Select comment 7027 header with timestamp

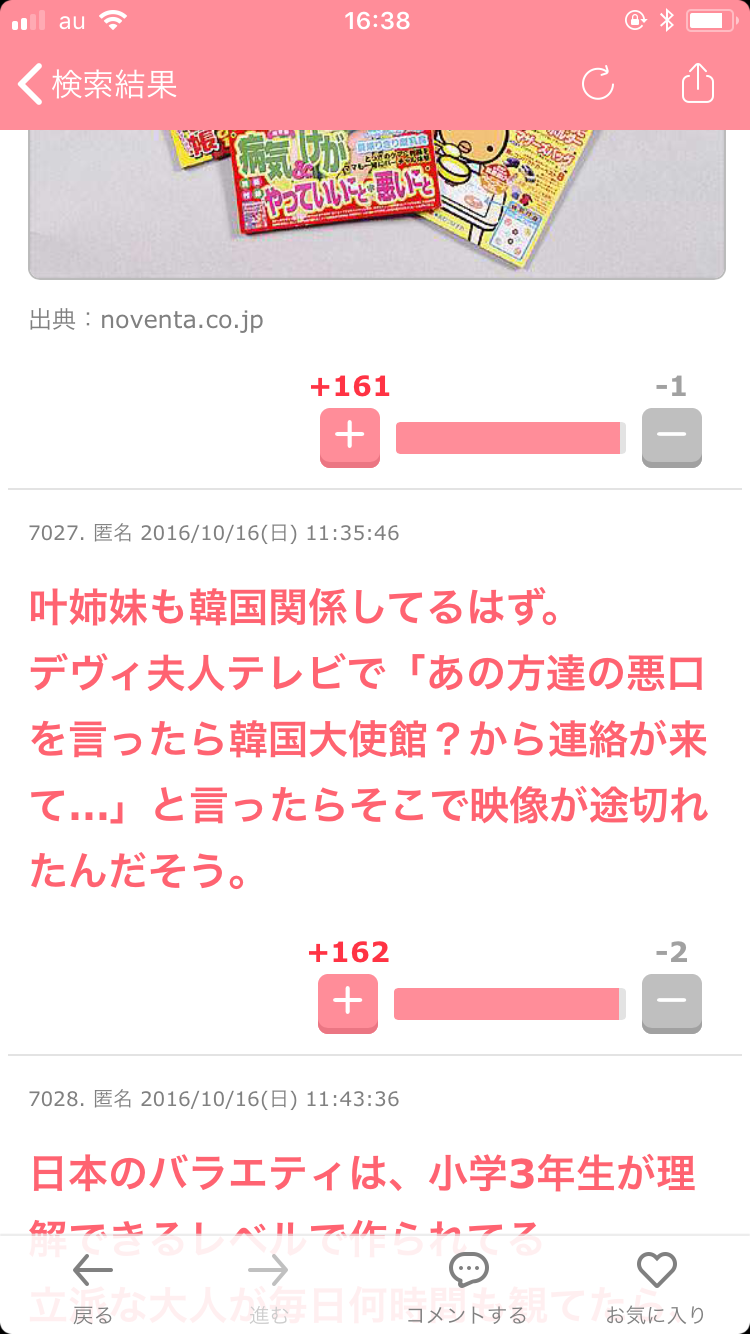point(214,533)
